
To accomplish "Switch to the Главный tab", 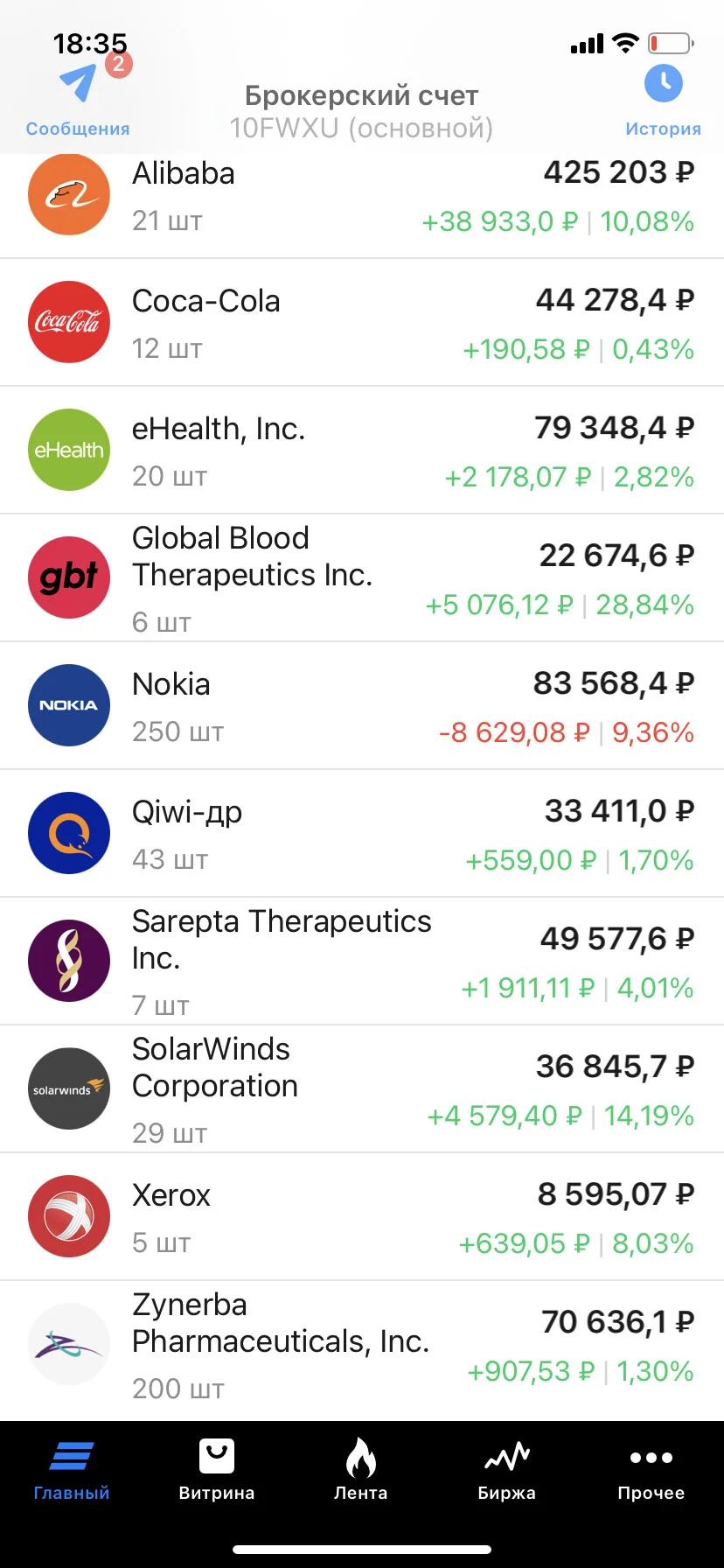I will tap(72, 1471).
